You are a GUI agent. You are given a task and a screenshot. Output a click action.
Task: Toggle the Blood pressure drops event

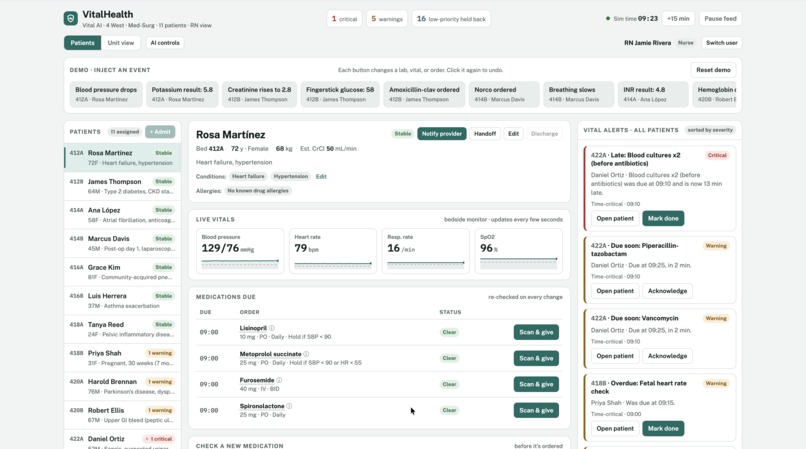point(106,94)
